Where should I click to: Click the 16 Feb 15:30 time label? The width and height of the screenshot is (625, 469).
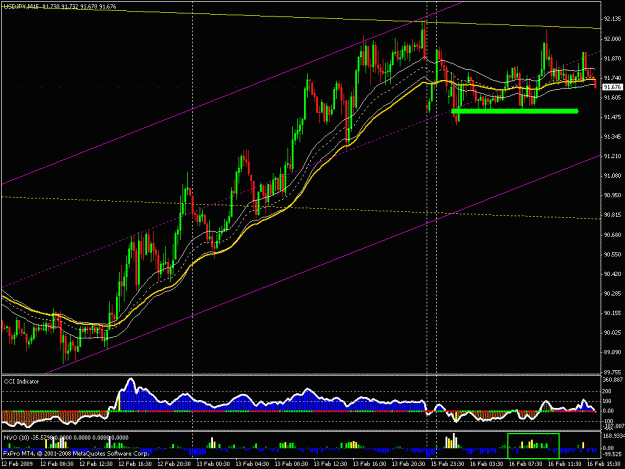(604, 464)
